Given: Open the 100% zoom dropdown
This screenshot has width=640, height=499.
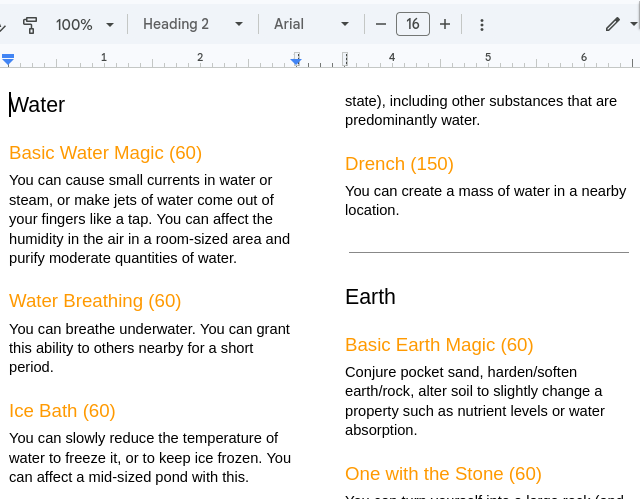Looking at the screenshot, I should (x=85, y=24).
